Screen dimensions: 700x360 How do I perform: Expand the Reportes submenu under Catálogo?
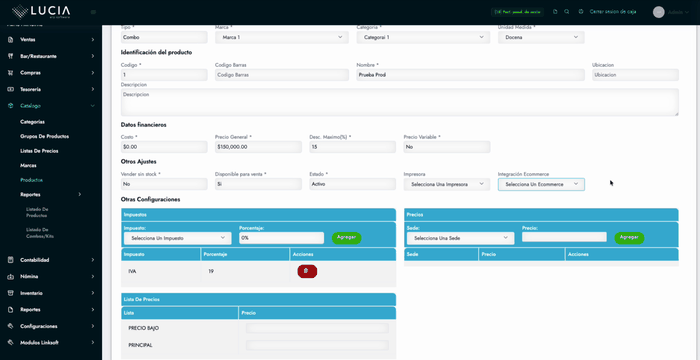pyautogui.click(x=80, y=194)
